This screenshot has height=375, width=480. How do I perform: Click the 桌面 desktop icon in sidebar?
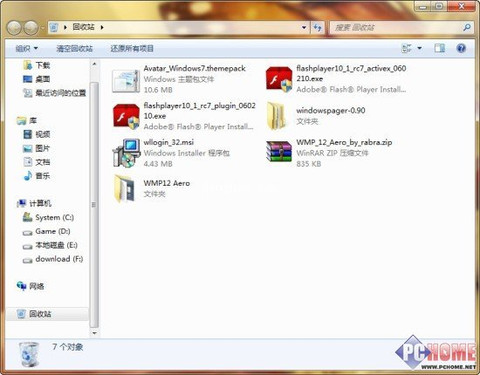(27, 79)
